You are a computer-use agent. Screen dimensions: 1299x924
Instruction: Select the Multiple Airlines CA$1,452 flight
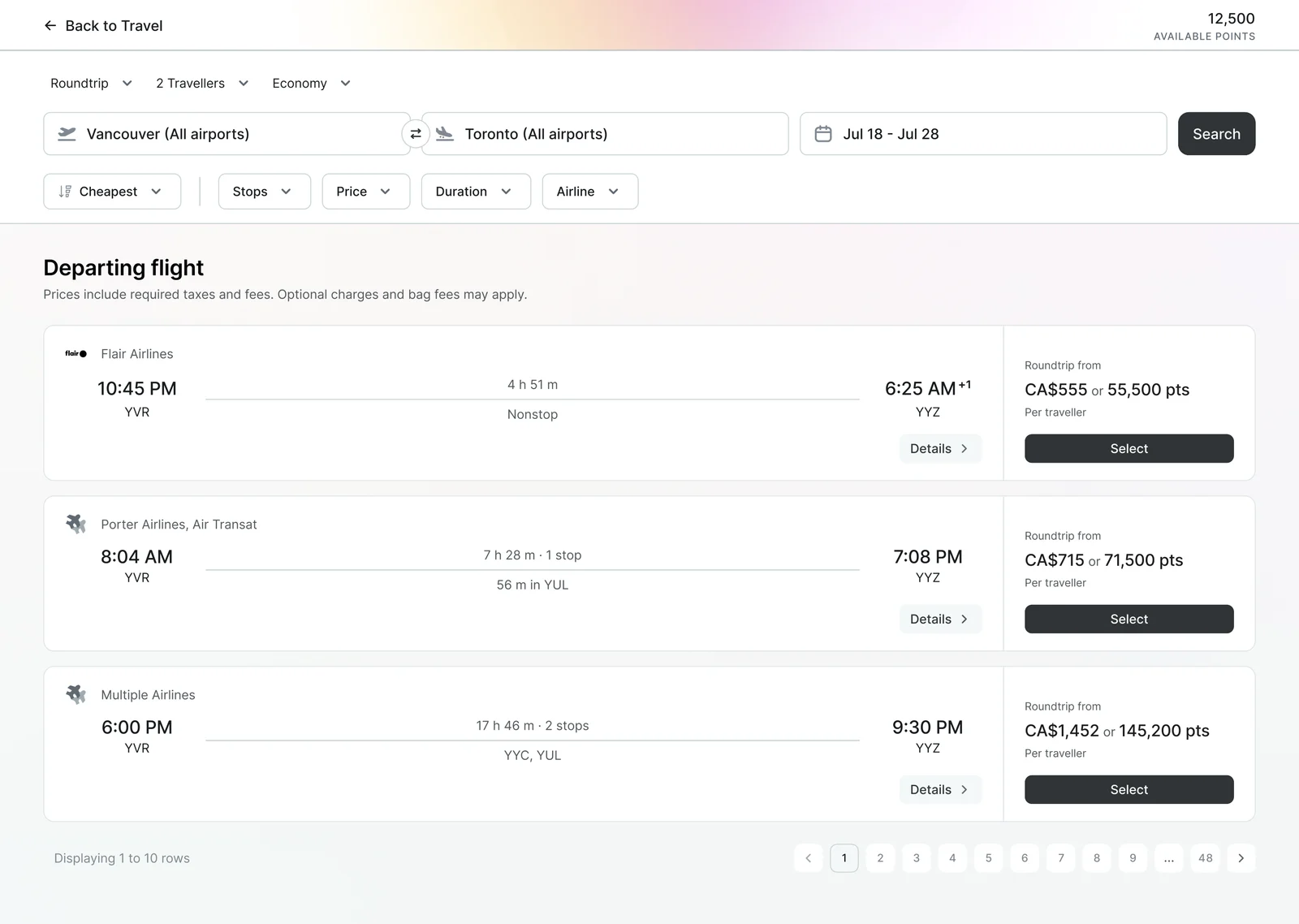(1129, 789)
